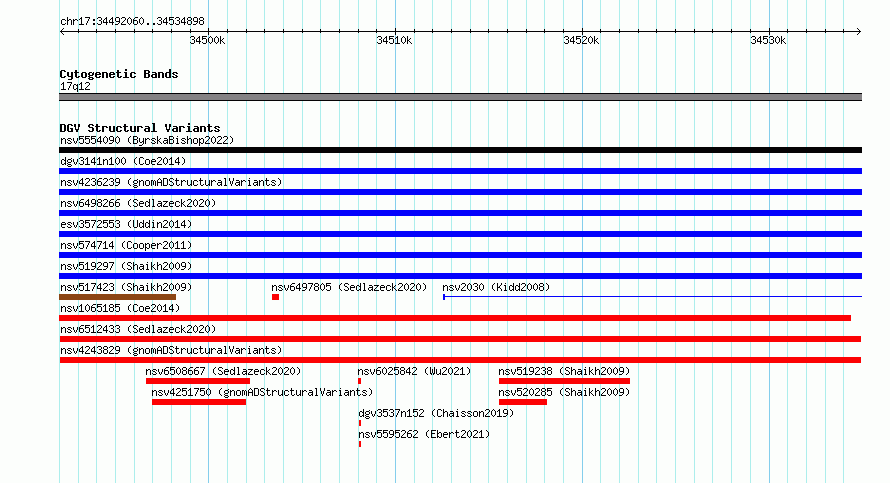The height and width of the screenshot is (483, 890).
Task: Open the nsv6512433 (Sedlazeck2020) label
Action: pos(138,329)
